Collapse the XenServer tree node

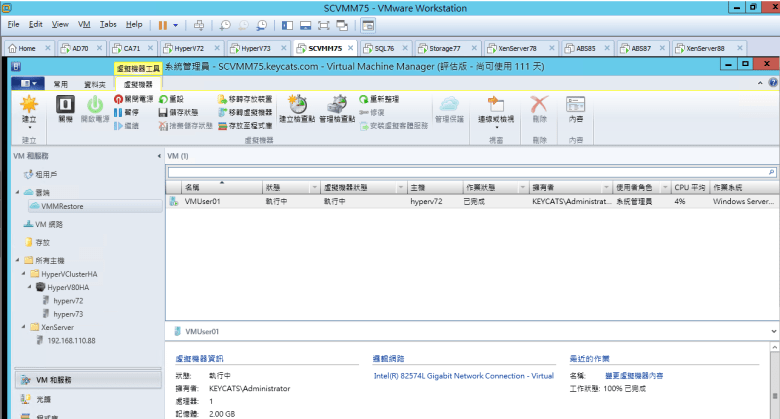pos(27,327)
